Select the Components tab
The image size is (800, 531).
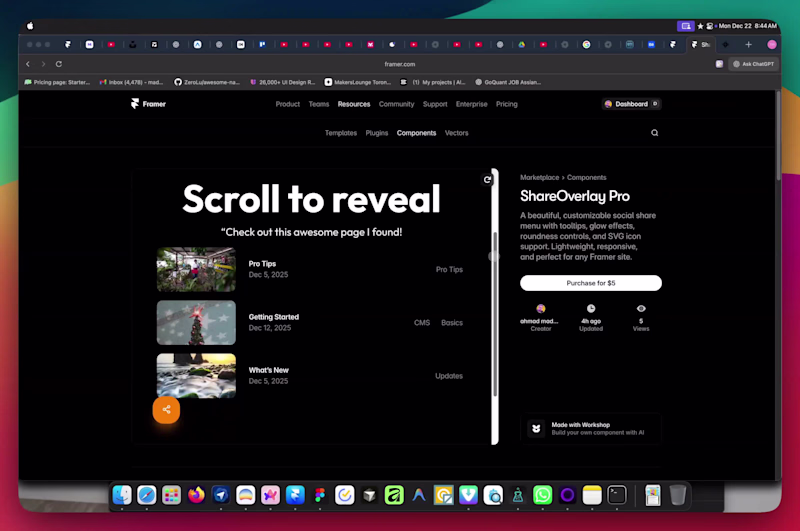pos(416,133)
